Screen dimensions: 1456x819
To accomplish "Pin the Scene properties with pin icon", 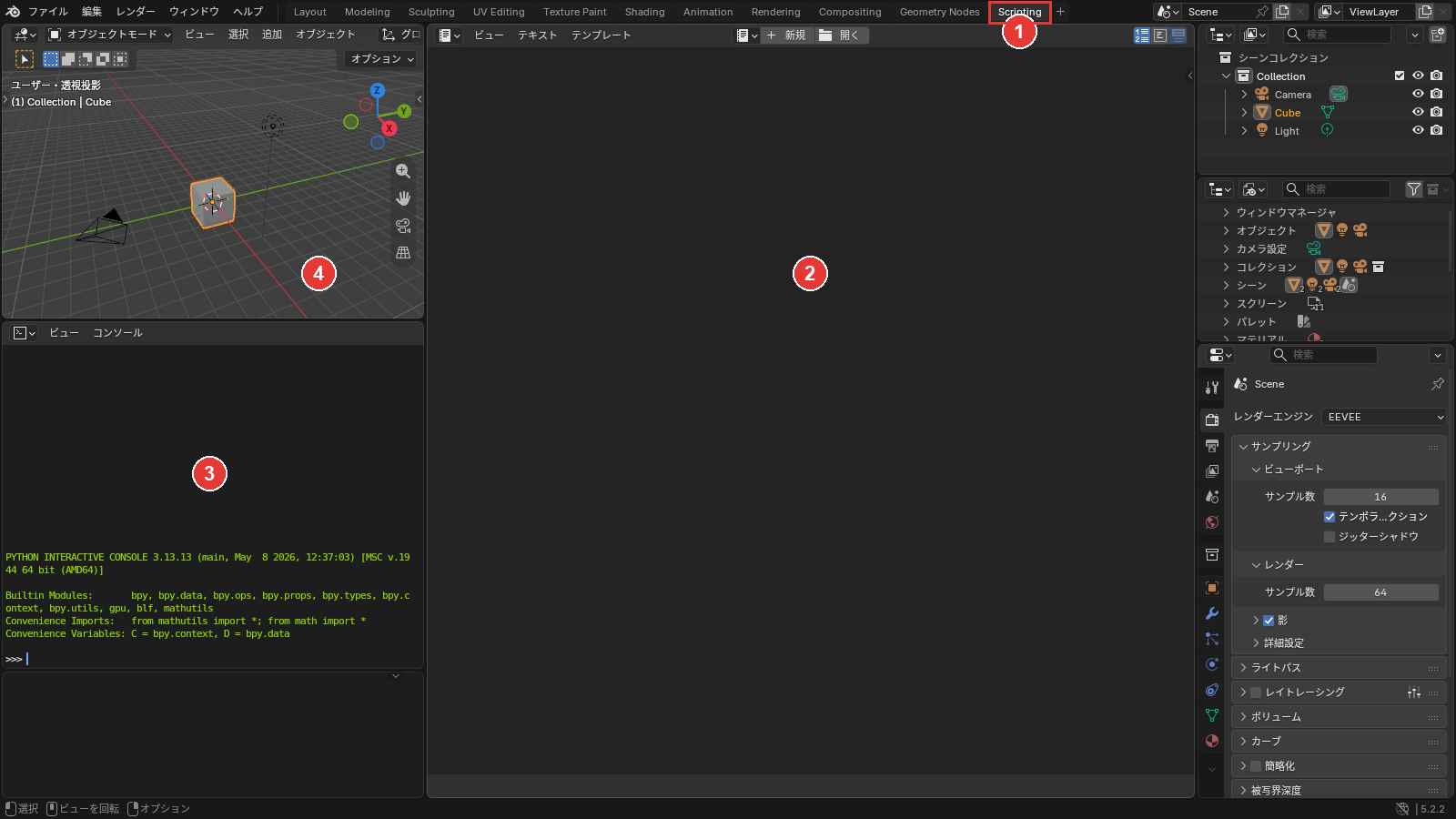I will (x=1438, y=384).
